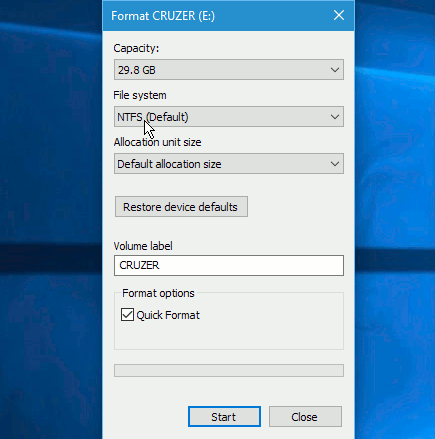This screenshot has width=435, height=439.
Task: Start formatting the drive
Action: [224, 417]
